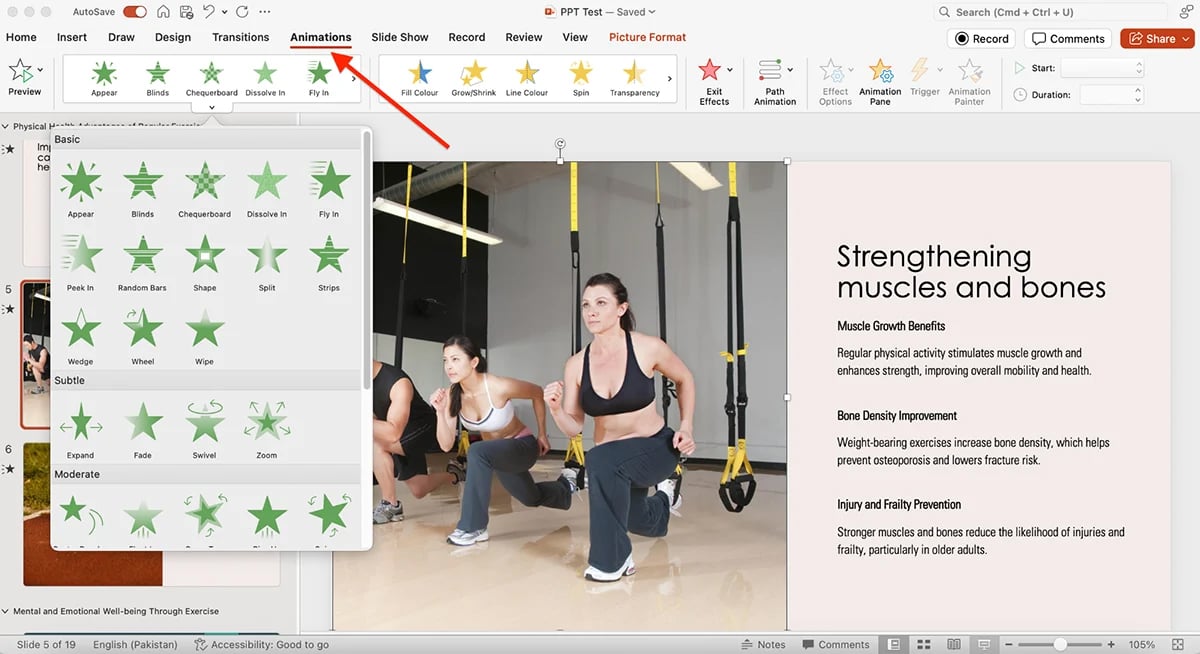
Task: Open the Start timing dropdown
Action: tap(1101, 68)
